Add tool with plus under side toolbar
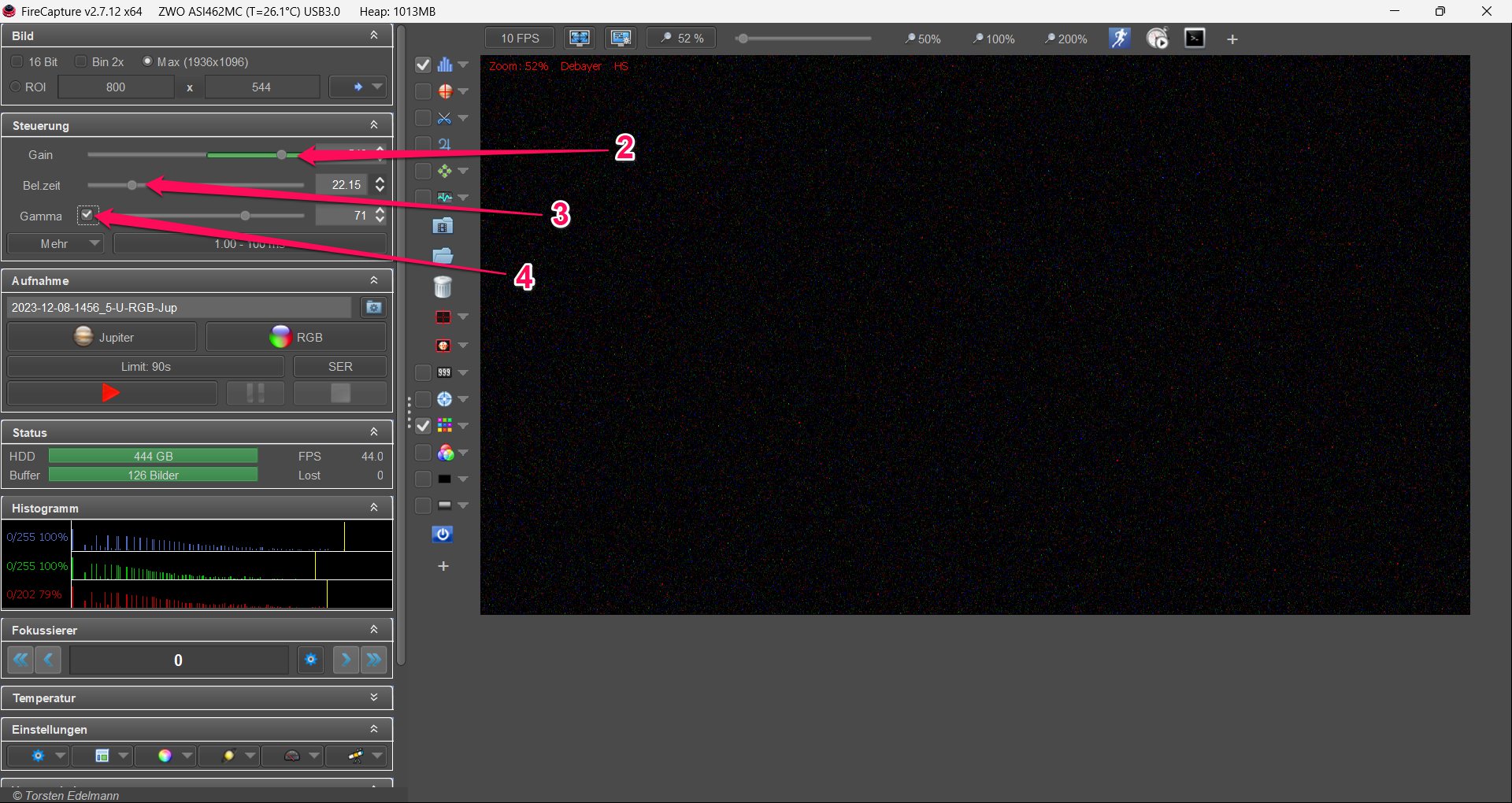This screenshot has height=803, width=1512. coord(443,566)
